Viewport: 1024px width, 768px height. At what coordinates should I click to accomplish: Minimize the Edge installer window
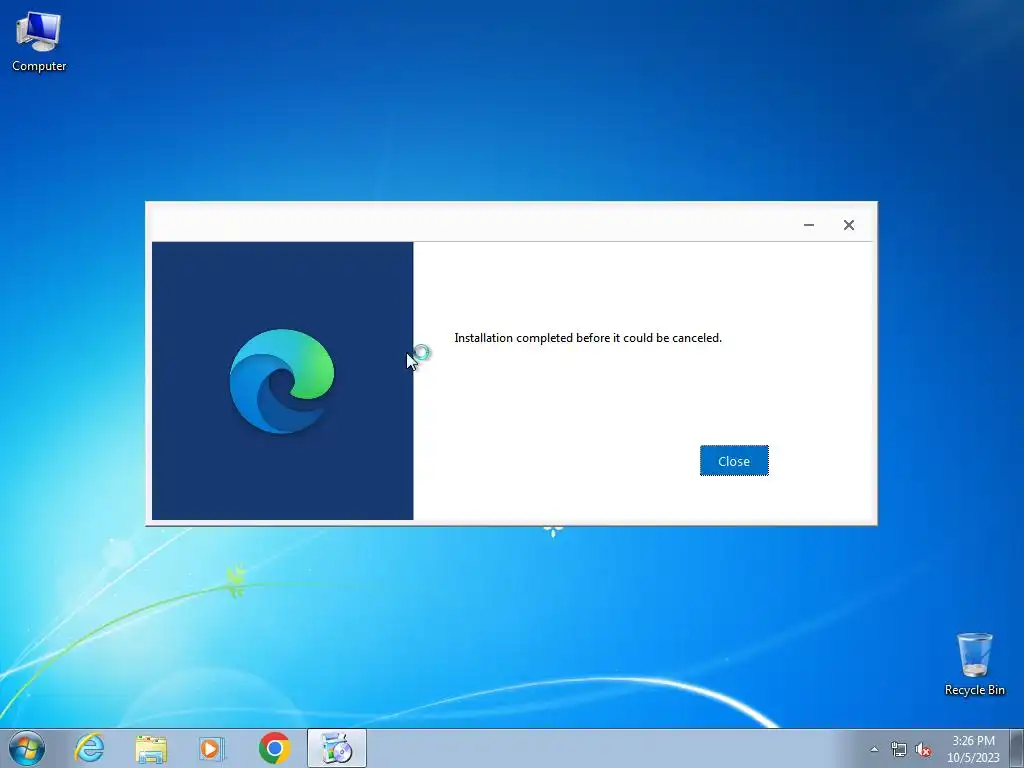coord(808,225)
